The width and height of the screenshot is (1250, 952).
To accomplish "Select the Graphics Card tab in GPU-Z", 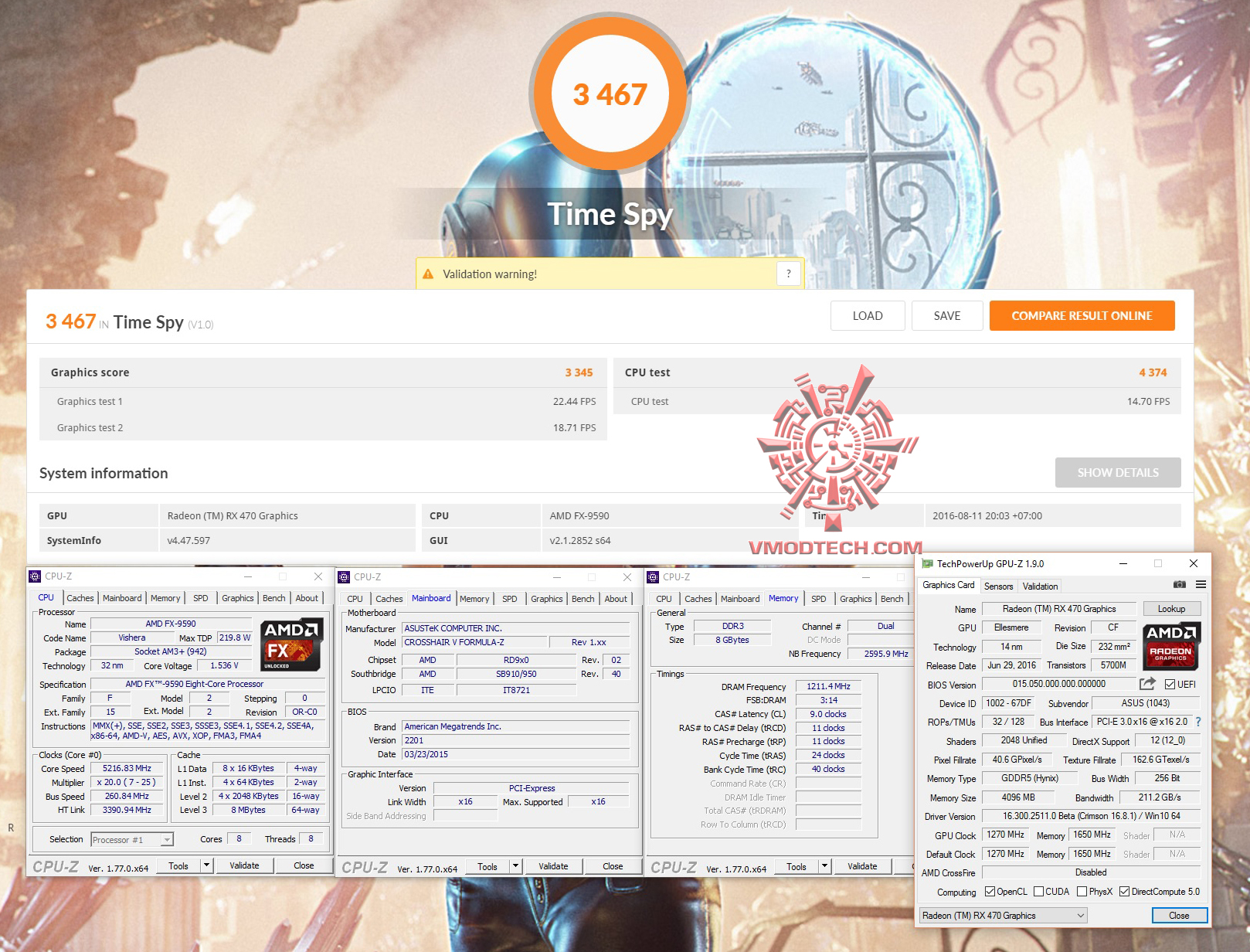I will pos(949,585).
